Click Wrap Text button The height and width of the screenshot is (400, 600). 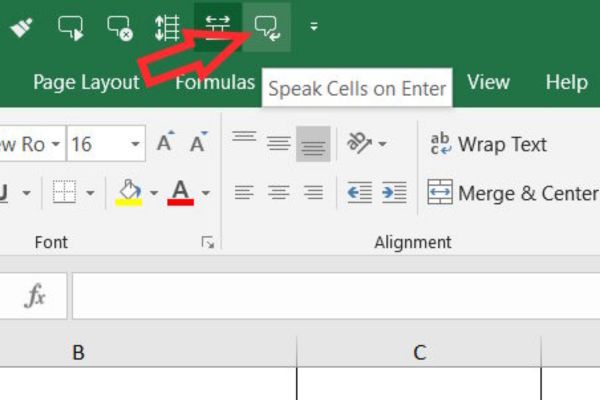[489, 144]
